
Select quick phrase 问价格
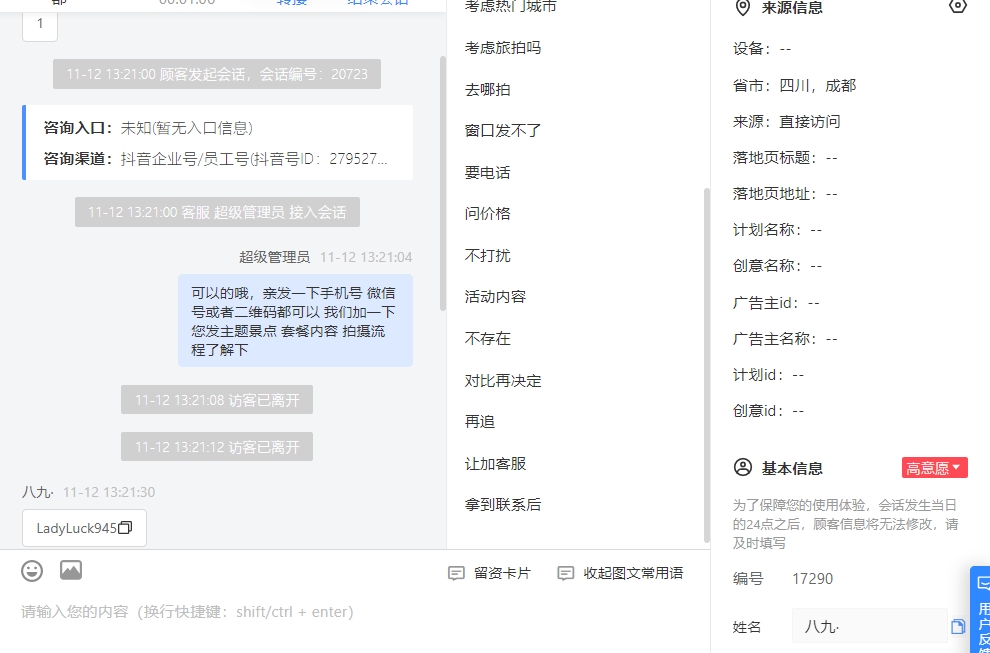[x=487, y=213]
